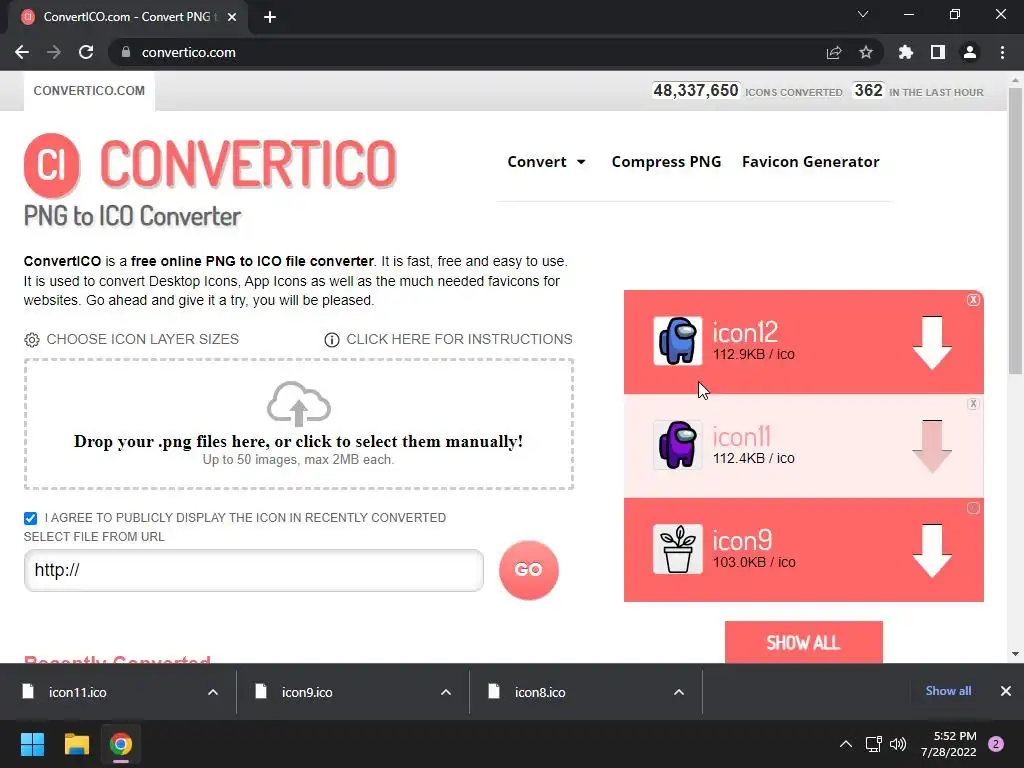Go back to previous page
Screen dimensions: 1024x768
coord(22,52)
